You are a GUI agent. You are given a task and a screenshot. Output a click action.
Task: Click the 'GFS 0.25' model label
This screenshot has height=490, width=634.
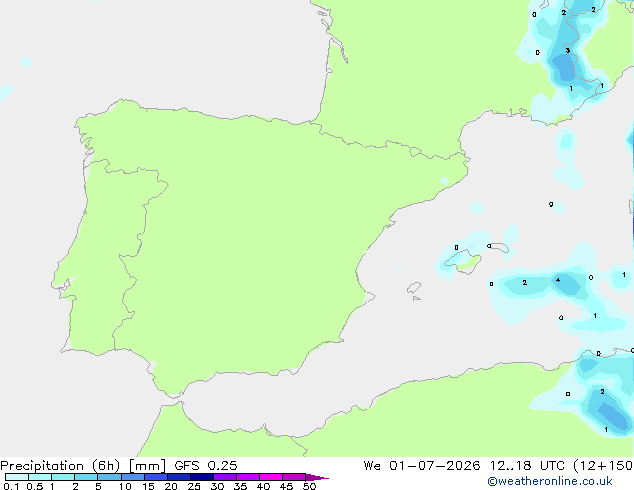(x=206, y=466)
